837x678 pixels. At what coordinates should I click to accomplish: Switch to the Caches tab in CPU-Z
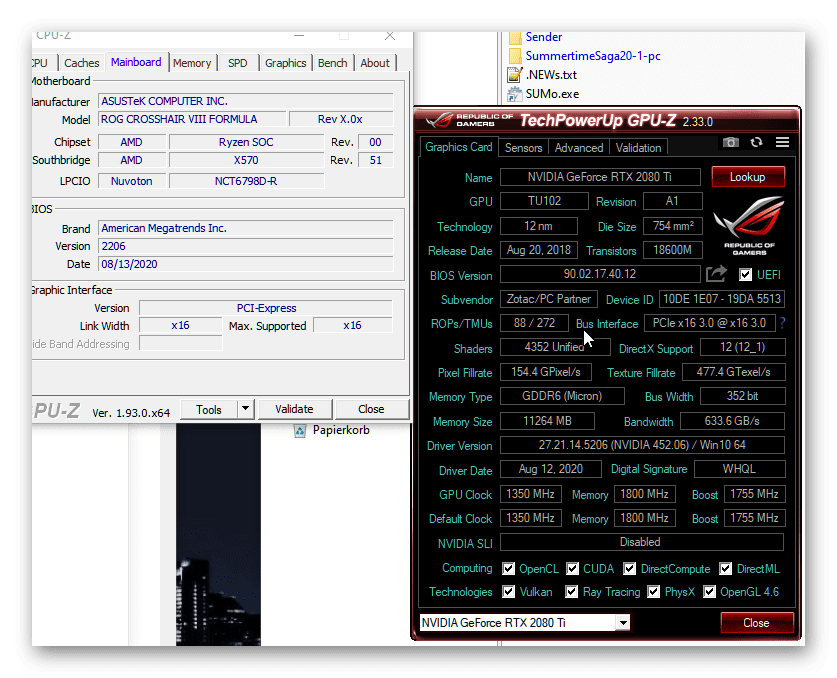(x=81, y=63)
